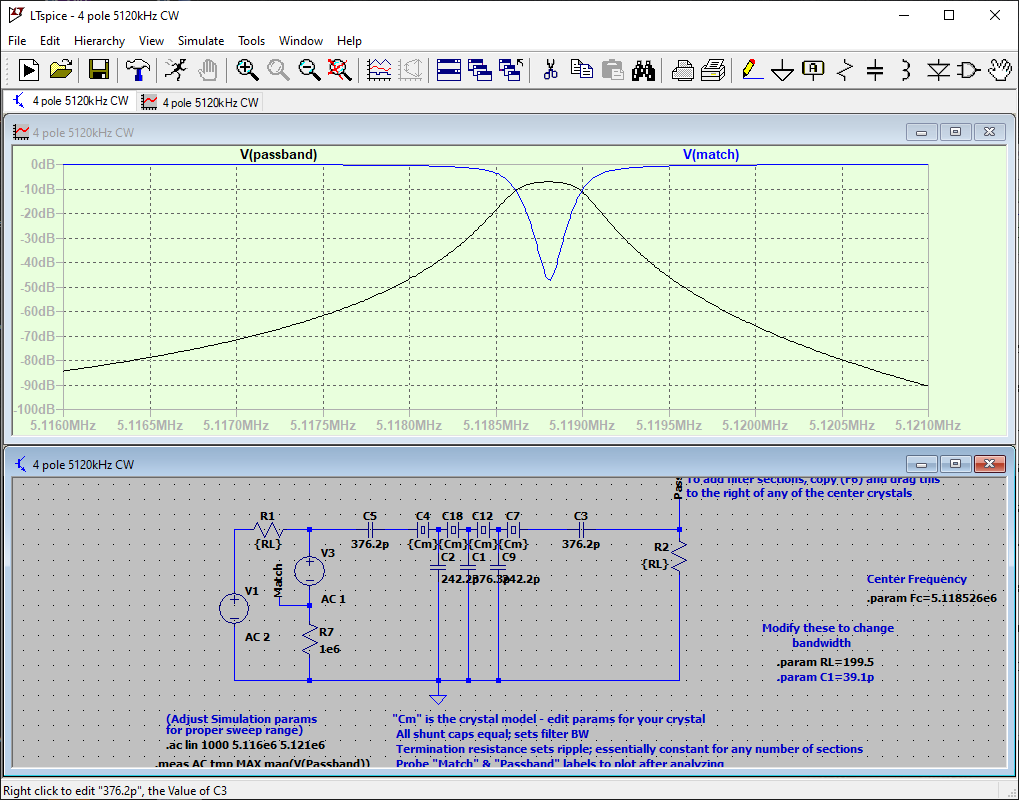Open the Hierarchy menu

click(99, 41)
